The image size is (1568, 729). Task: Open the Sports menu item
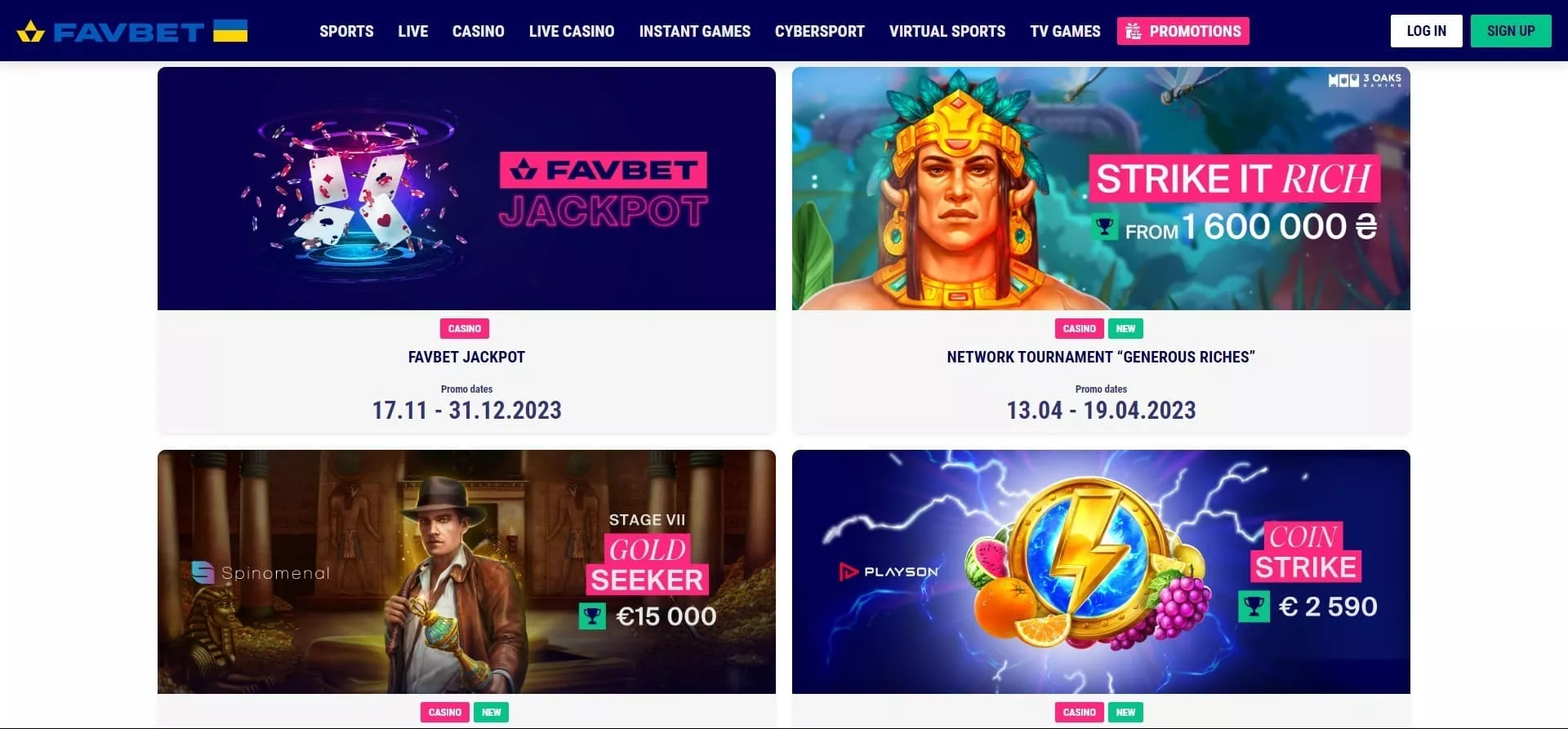tap(346, 31)
